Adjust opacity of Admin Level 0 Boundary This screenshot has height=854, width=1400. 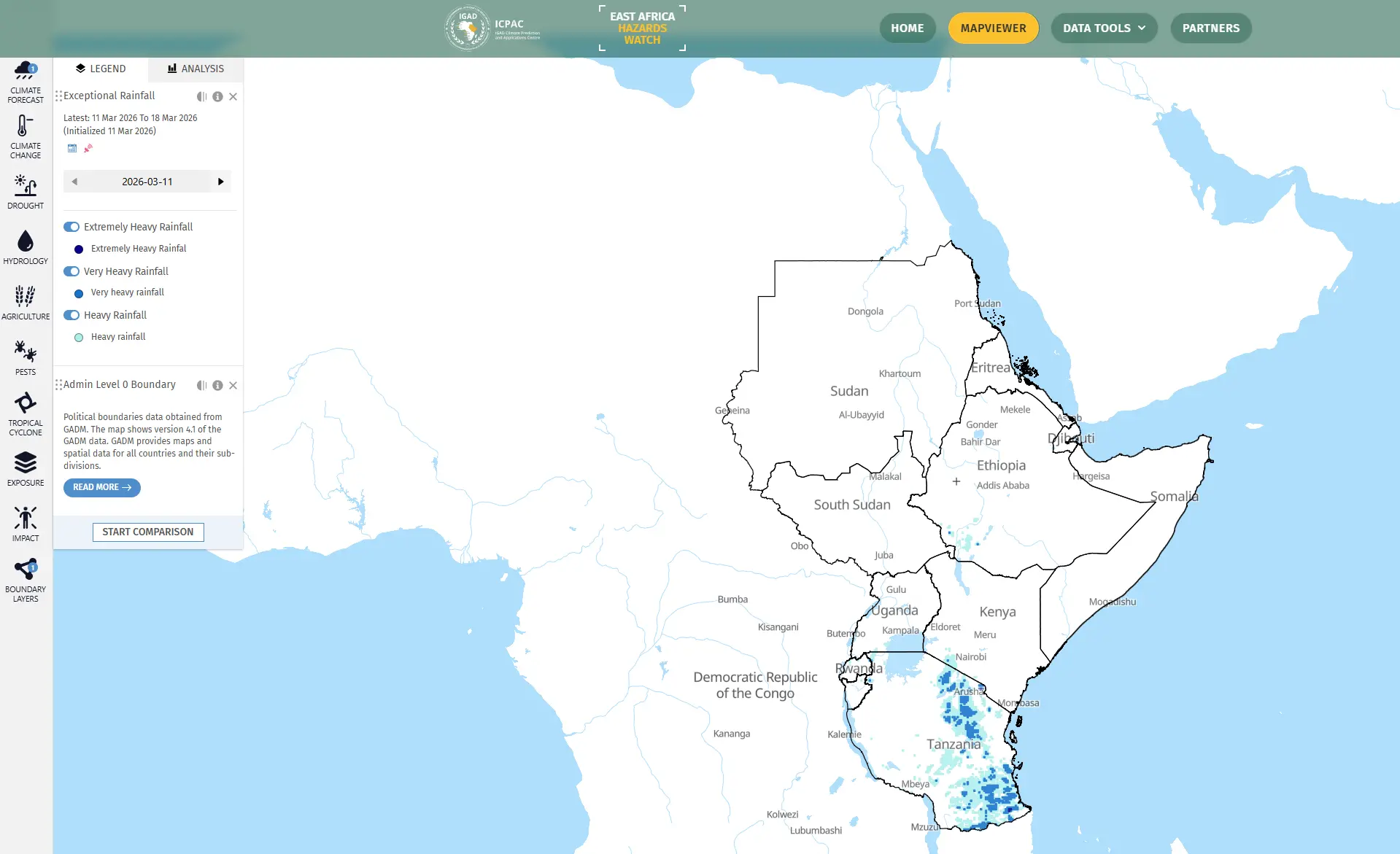(x=202, y=386)
